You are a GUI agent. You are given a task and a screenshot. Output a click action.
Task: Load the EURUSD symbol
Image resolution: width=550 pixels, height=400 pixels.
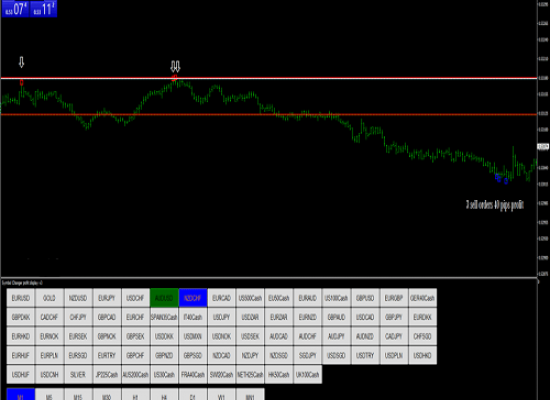pos(21,298)
